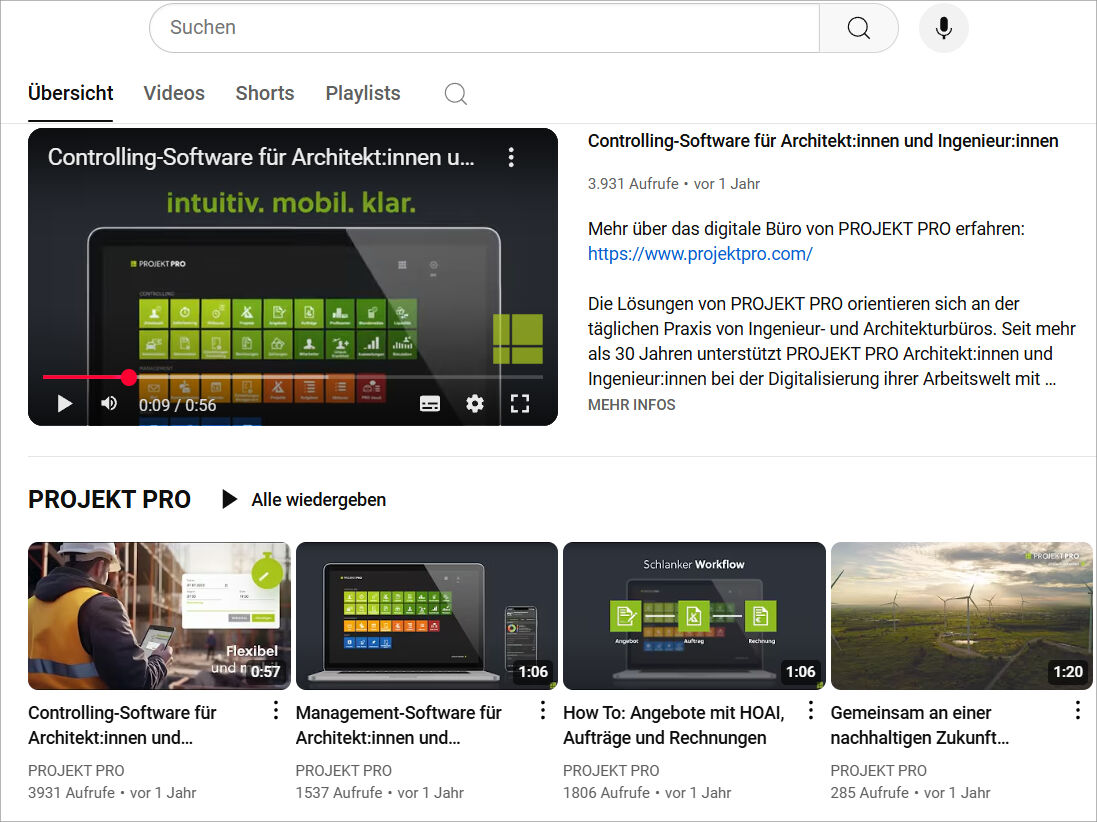Click '3.931 Aufrufe • vor 1 Jahr' text
Image resolution: width=1097 pixels, height=822 pixels.
click(674, 184)
